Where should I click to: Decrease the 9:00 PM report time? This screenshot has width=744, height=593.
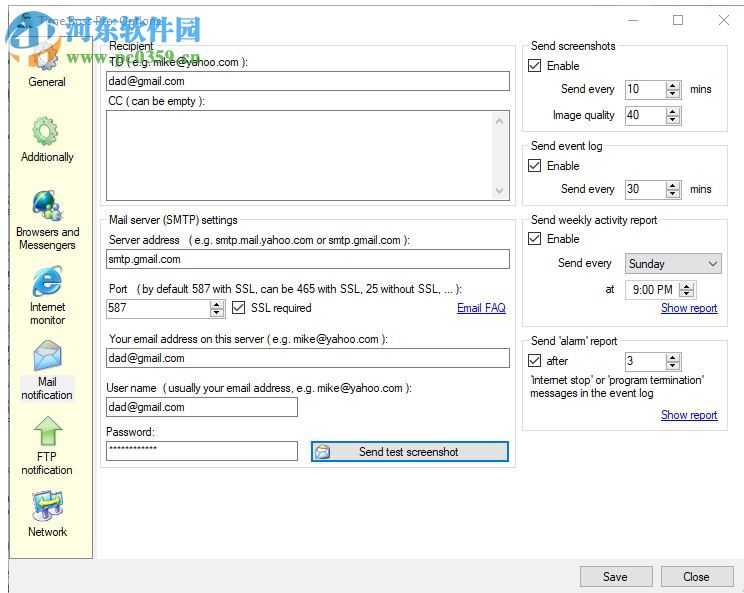(686, 294)
